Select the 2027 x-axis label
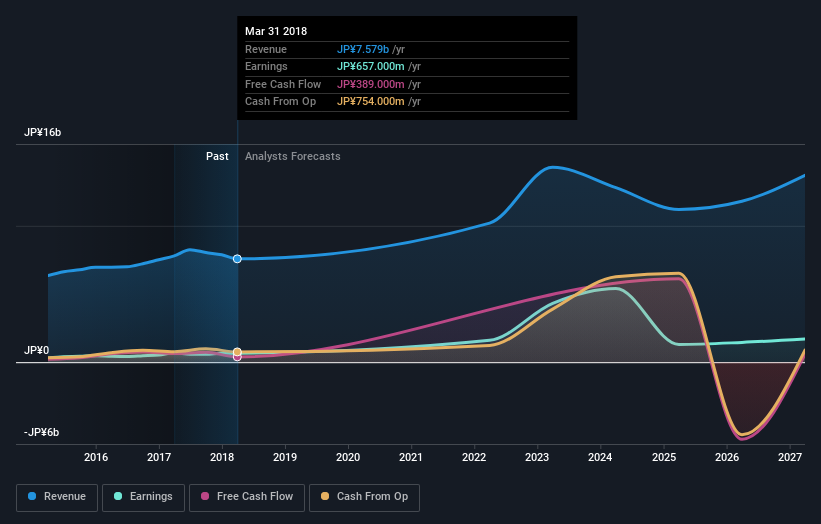821x524 pixels. 790,457
